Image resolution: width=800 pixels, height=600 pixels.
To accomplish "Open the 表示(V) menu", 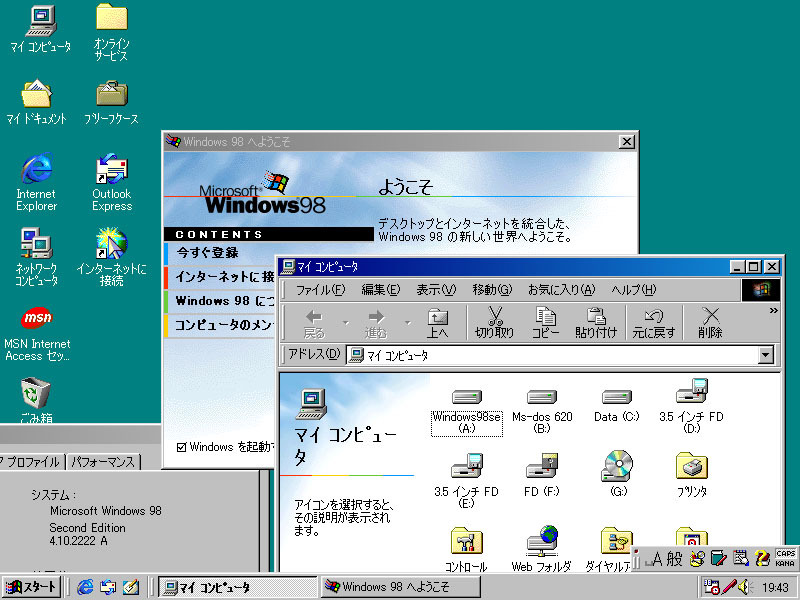I will pyautogui.click(x=435, y=290).
